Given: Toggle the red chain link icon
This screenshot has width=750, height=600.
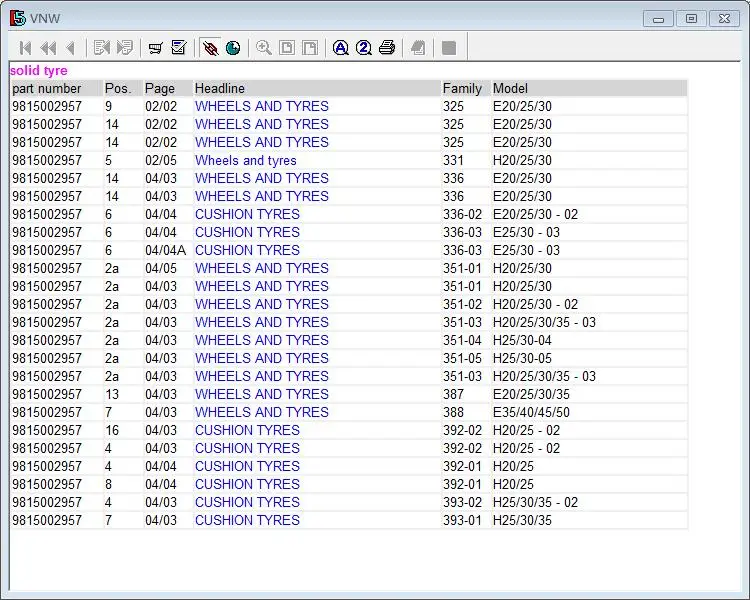Looking at the screenshot, I should (210, 48).
